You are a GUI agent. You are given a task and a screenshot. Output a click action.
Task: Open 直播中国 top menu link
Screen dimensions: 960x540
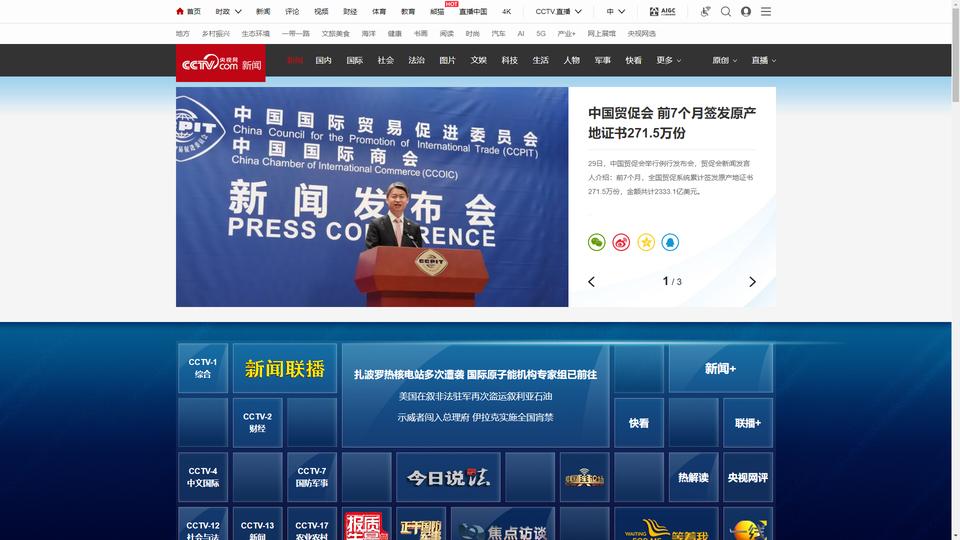473,12
